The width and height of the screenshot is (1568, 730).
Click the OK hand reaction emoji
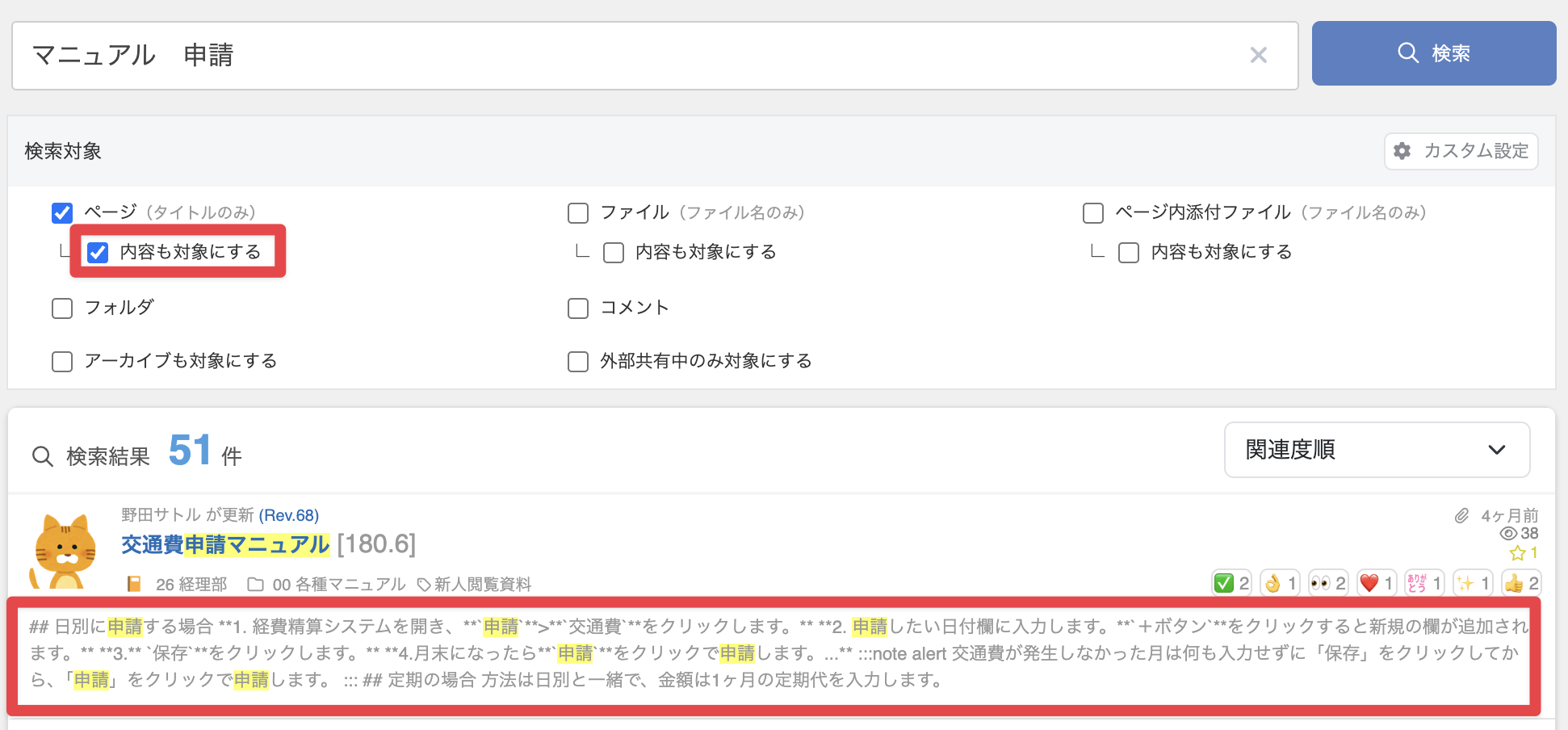click(1280, 583)
